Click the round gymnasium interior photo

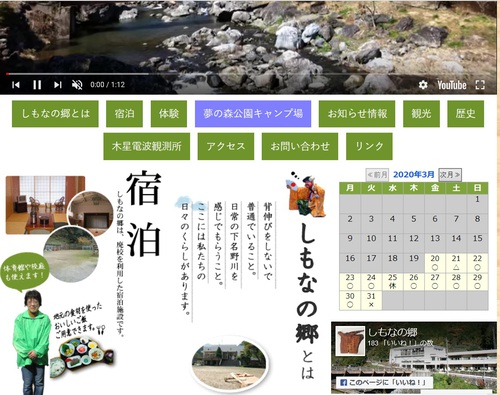click(91, 213)
